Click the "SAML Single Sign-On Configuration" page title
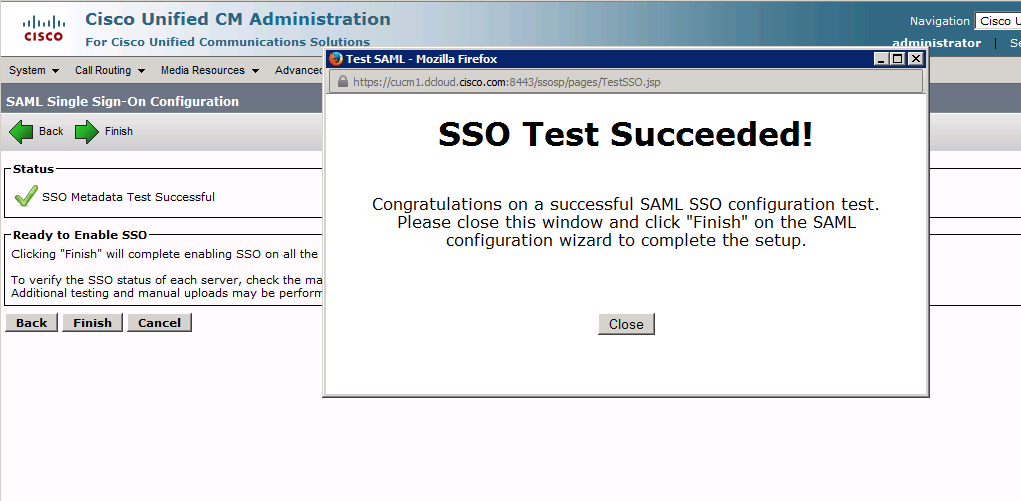The height and width of the screenshot is (501, 1021). click(x=122, y=102)
